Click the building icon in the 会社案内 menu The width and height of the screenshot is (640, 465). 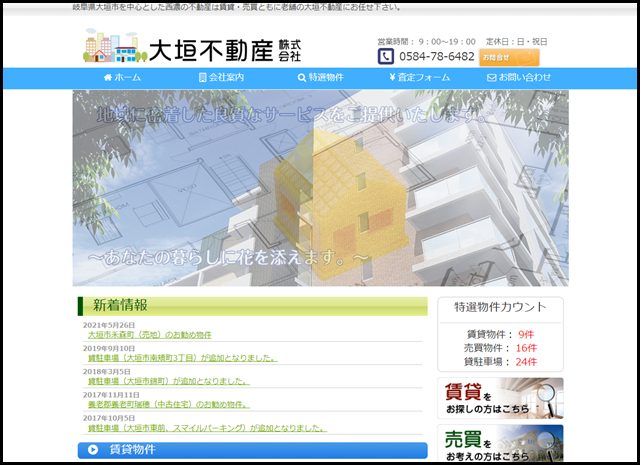(x=202, y=77)
